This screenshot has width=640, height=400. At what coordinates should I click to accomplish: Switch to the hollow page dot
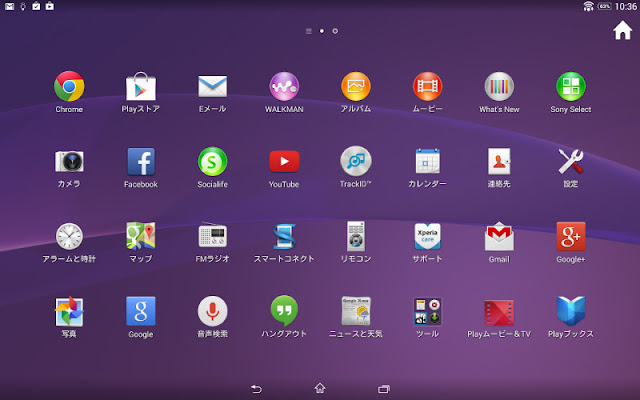335,31
